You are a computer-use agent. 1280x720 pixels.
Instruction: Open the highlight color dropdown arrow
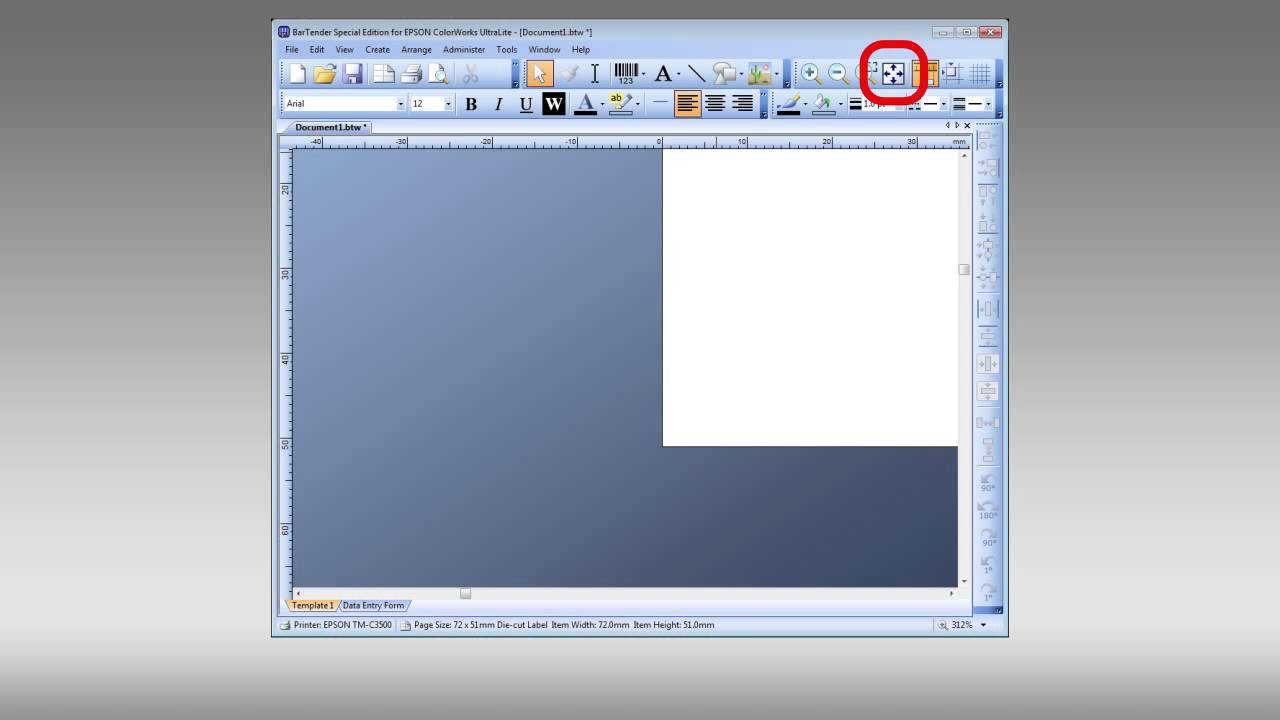coord(638,104)
